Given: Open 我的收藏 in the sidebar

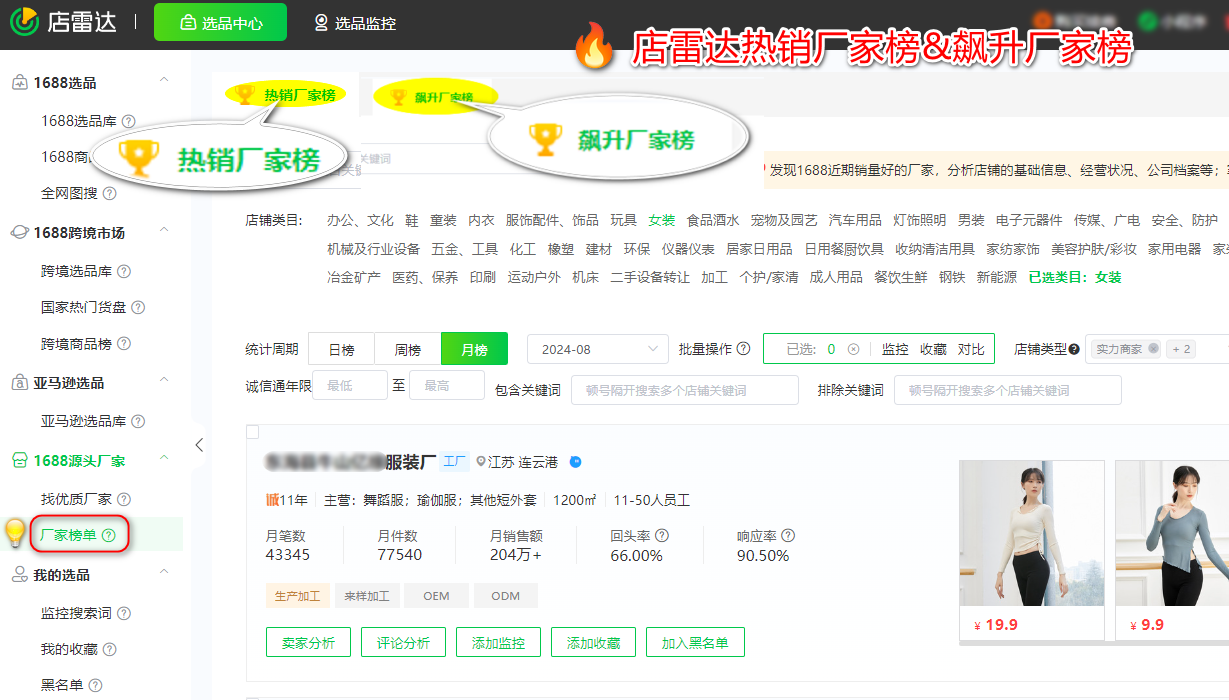Looking at the screenshot, I should (x=70, y=649).
